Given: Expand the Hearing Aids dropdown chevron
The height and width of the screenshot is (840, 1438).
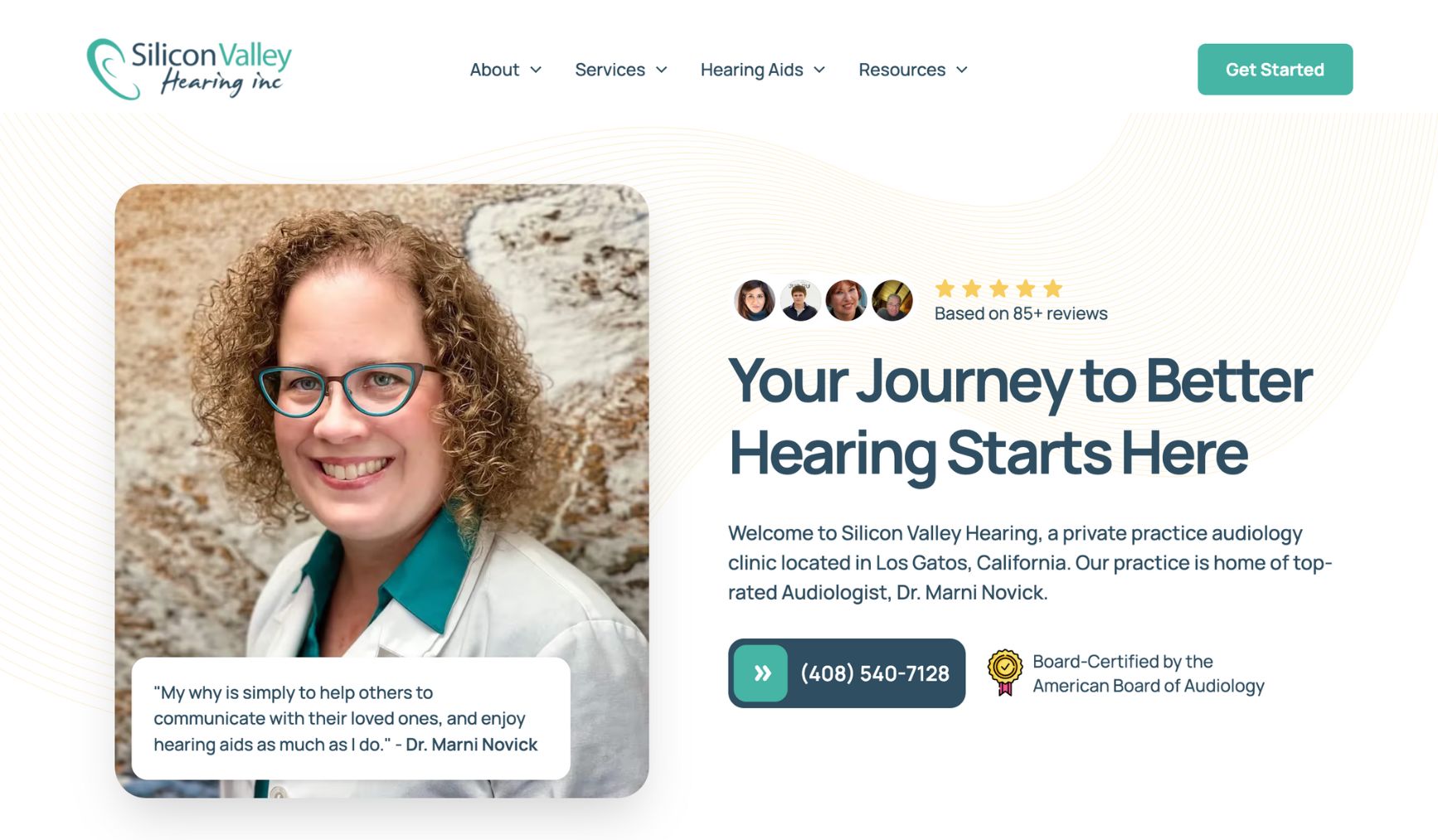Looking at the screenshot, I should [x=819, y=70].
